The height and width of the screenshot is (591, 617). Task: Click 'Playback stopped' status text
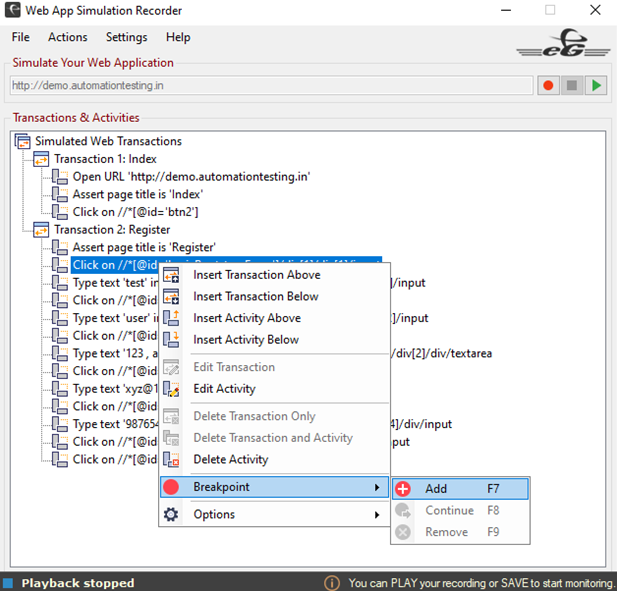click(78, 583)
